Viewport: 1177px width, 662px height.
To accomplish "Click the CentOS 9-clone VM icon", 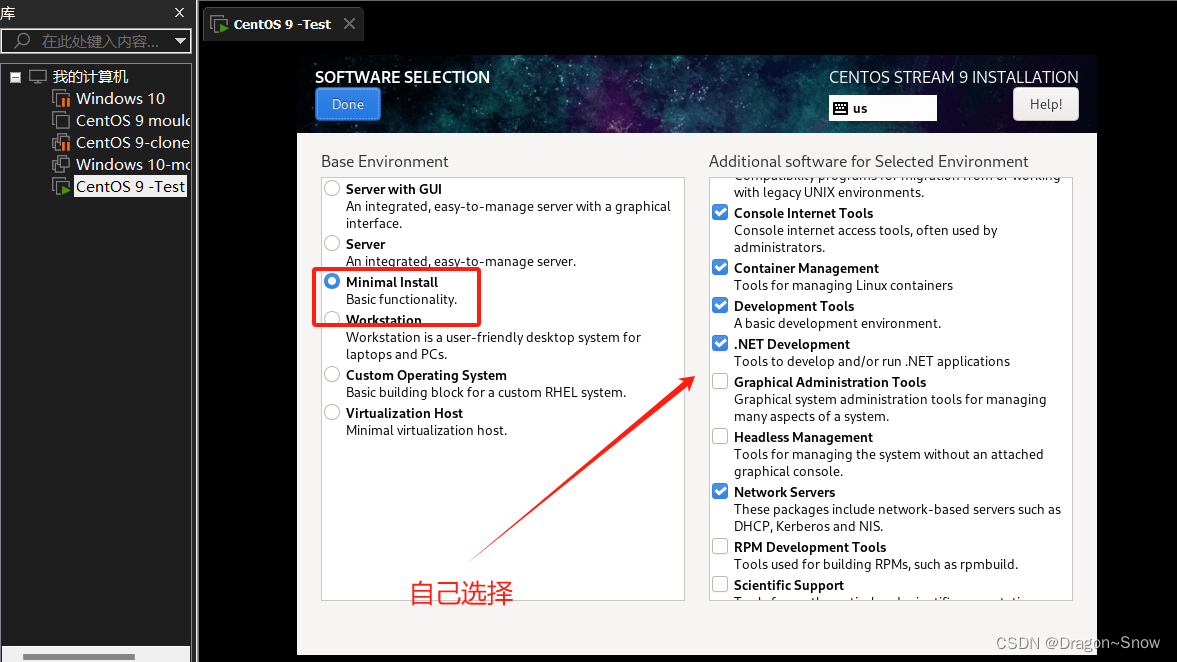I will tap(61, 143).
